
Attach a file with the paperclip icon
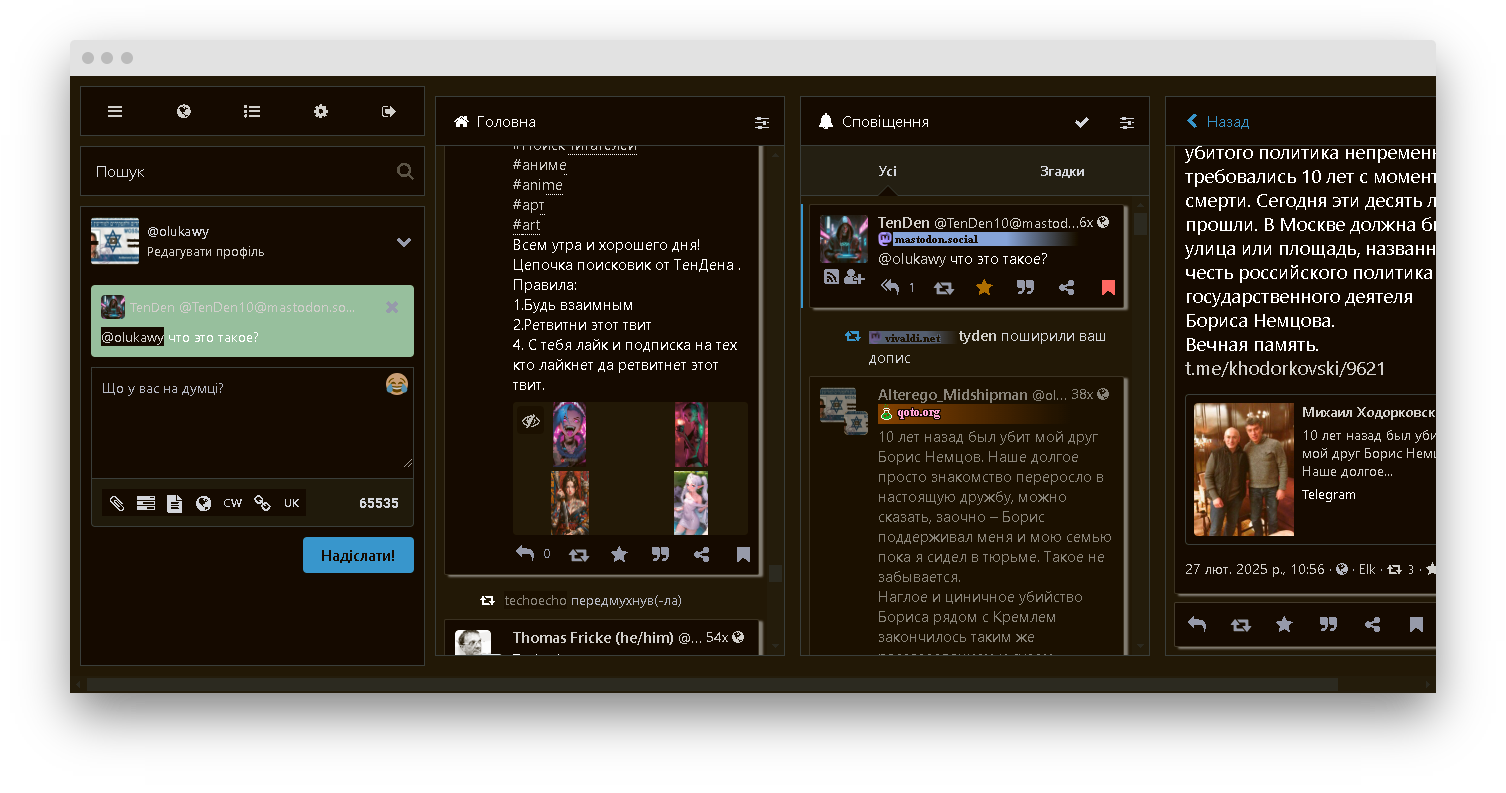(117, 503)
